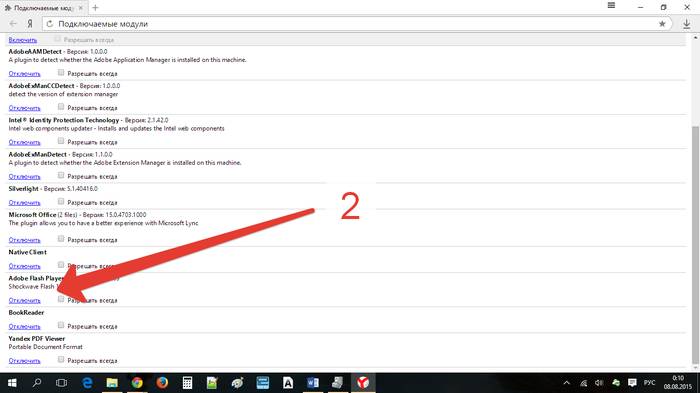Open a new tab with the plus button
700x393 pixels.
click(x=95, y=8)
